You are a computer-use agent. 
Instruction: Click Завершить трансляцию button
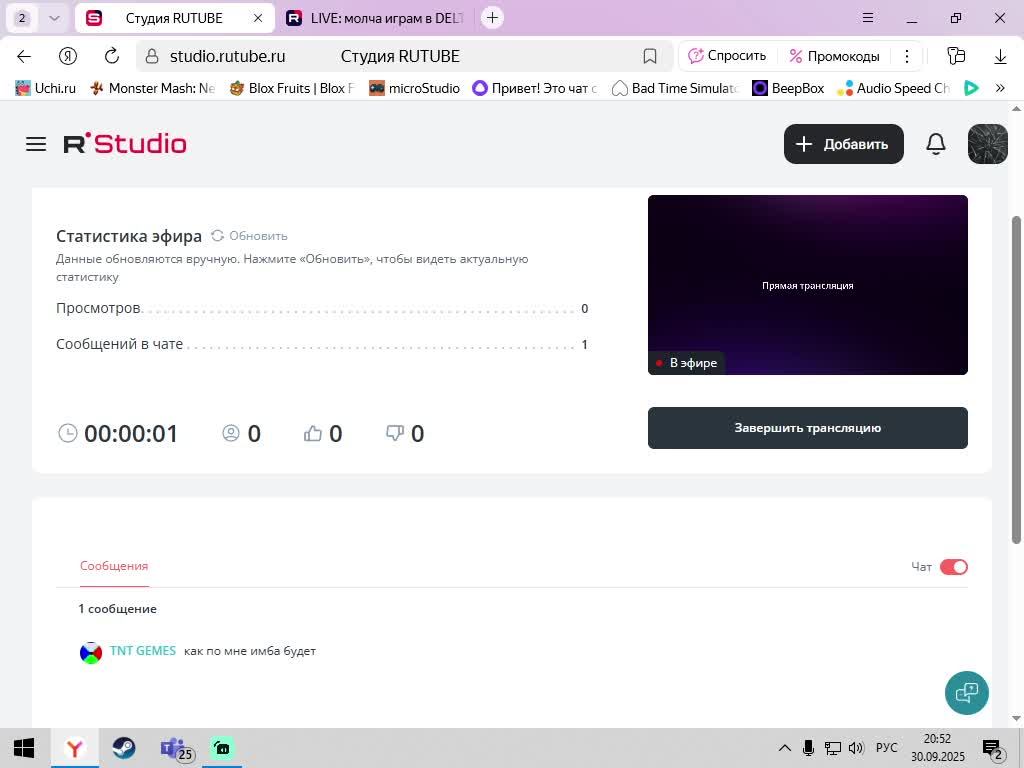pyautogui.click(x=807, y=428)
